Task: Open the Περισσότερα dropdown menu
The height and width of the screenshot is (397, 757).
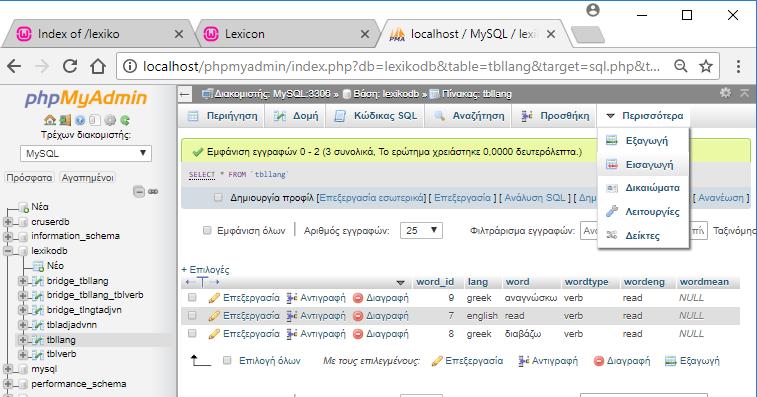Action: pos(644,116)
